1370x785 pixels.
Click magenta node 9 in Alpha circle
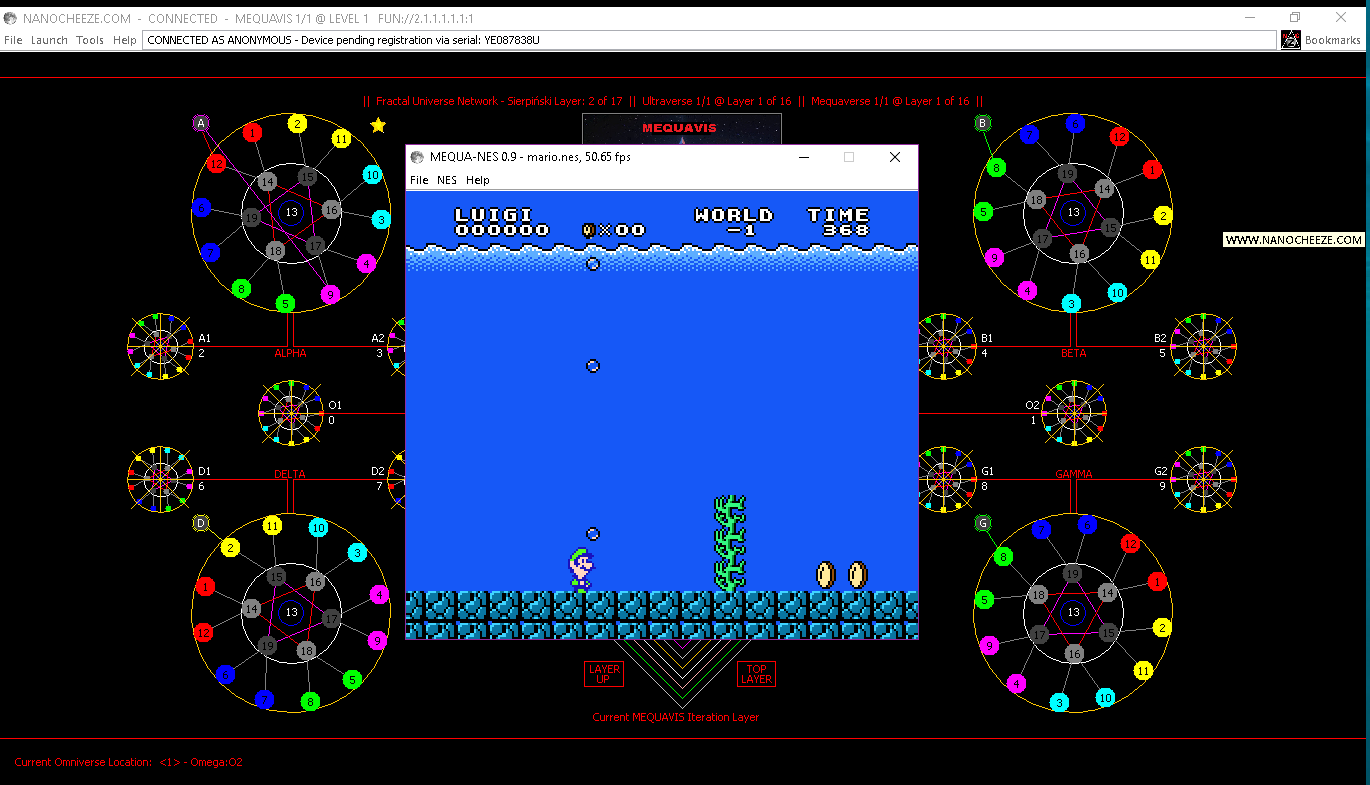pos(331,294)
